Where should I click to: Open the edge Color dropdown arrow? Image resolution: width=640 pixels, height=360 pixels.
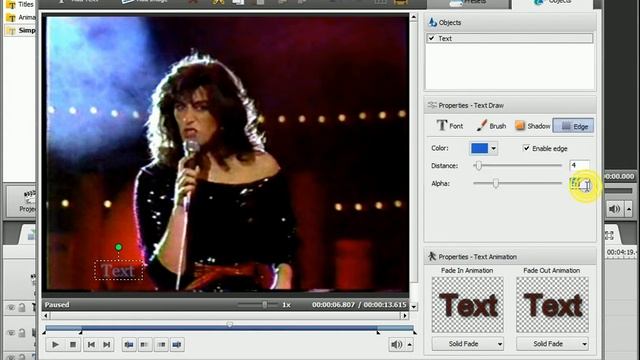click(493, 148)
